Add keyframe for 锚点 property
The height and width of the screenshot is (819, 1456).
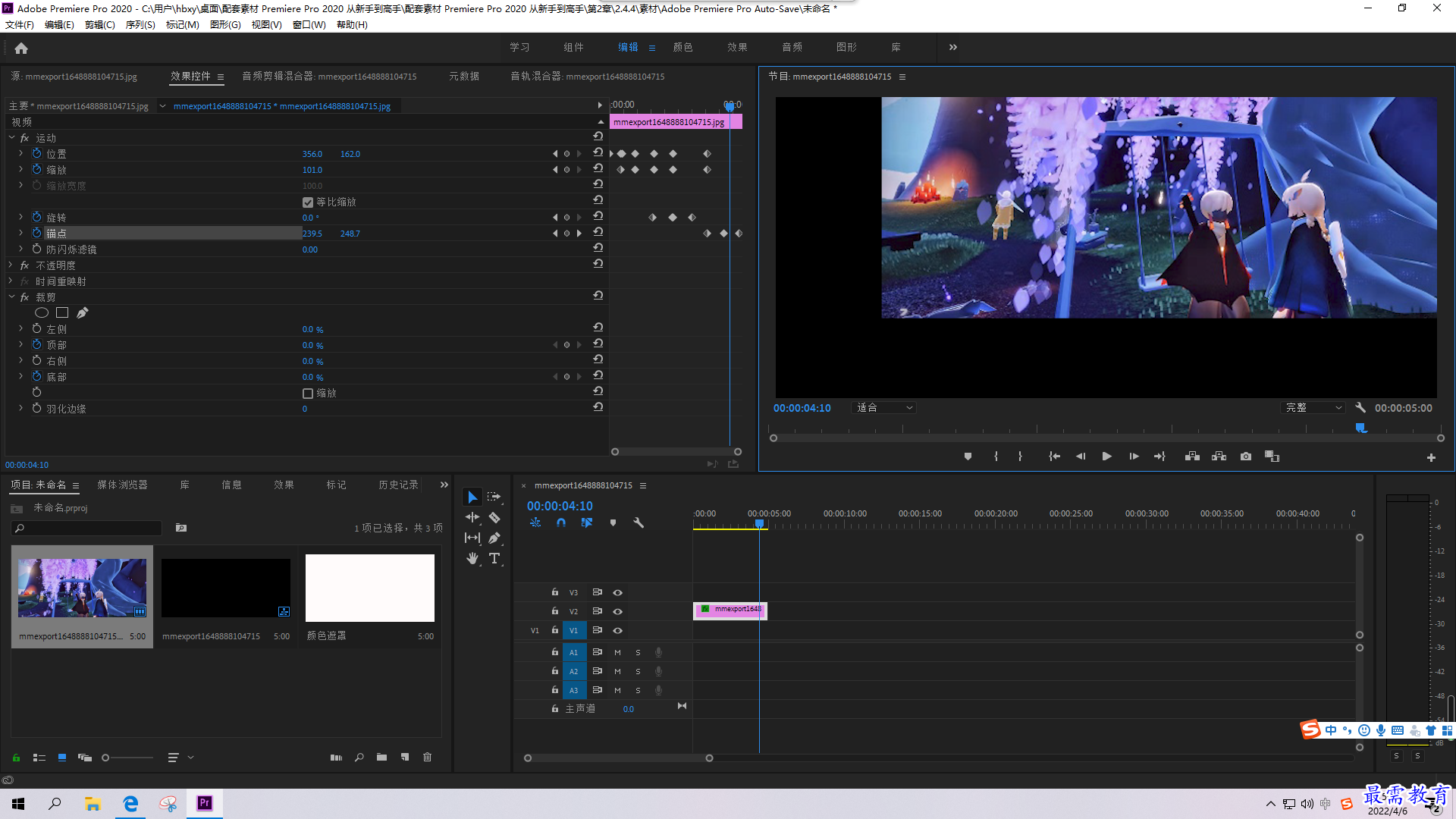coord(566,234)
